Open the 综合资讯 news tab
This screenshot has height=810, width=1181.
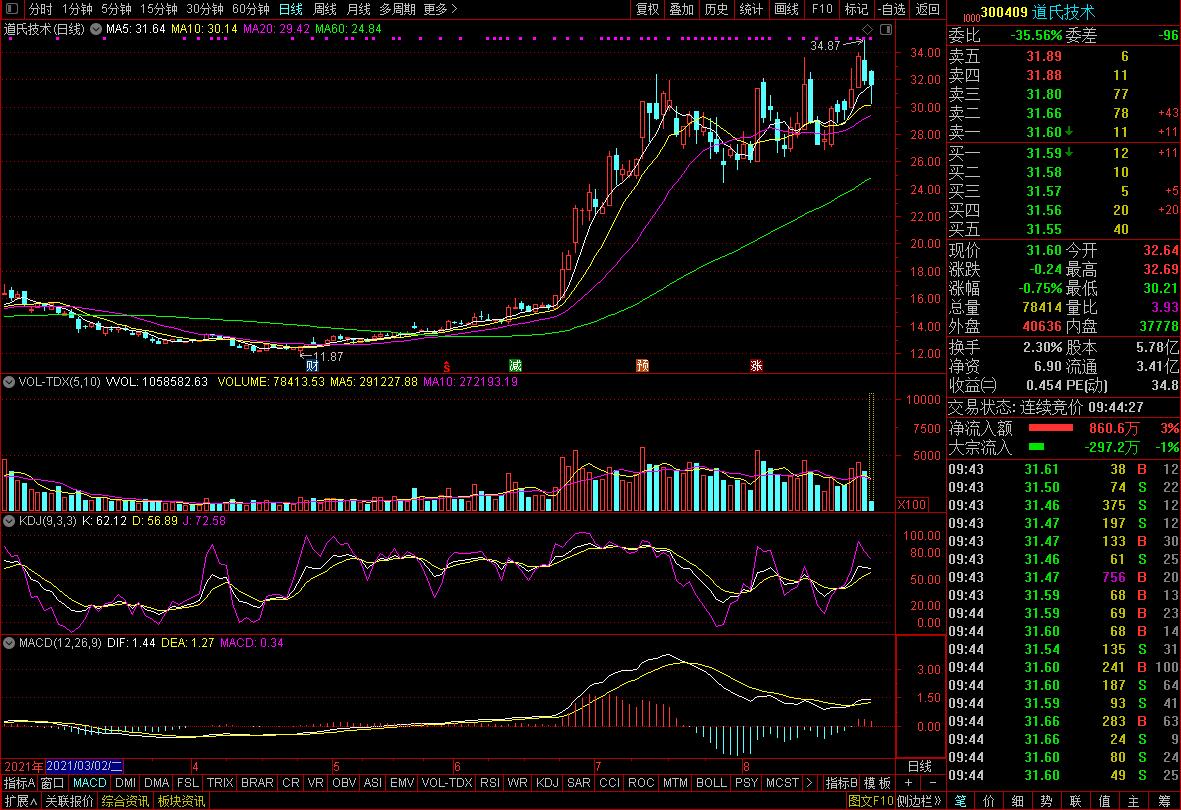[x=125, y=801]
